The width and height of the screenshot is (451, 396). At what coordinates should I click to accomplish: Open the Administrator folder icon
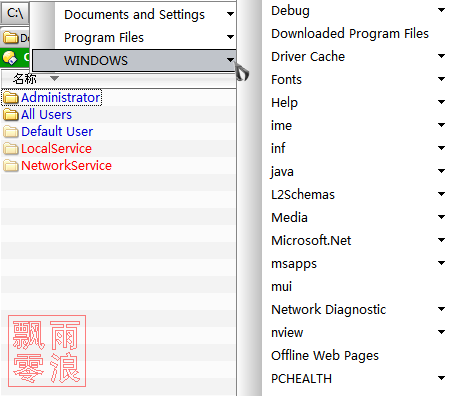pos(11,98)
